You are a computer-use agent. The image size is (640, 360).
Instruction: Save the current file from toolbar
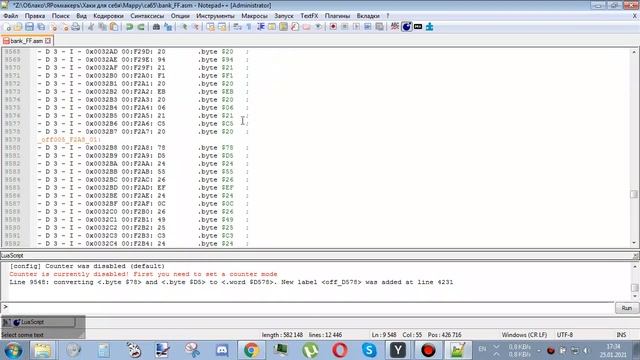(29, 27)
